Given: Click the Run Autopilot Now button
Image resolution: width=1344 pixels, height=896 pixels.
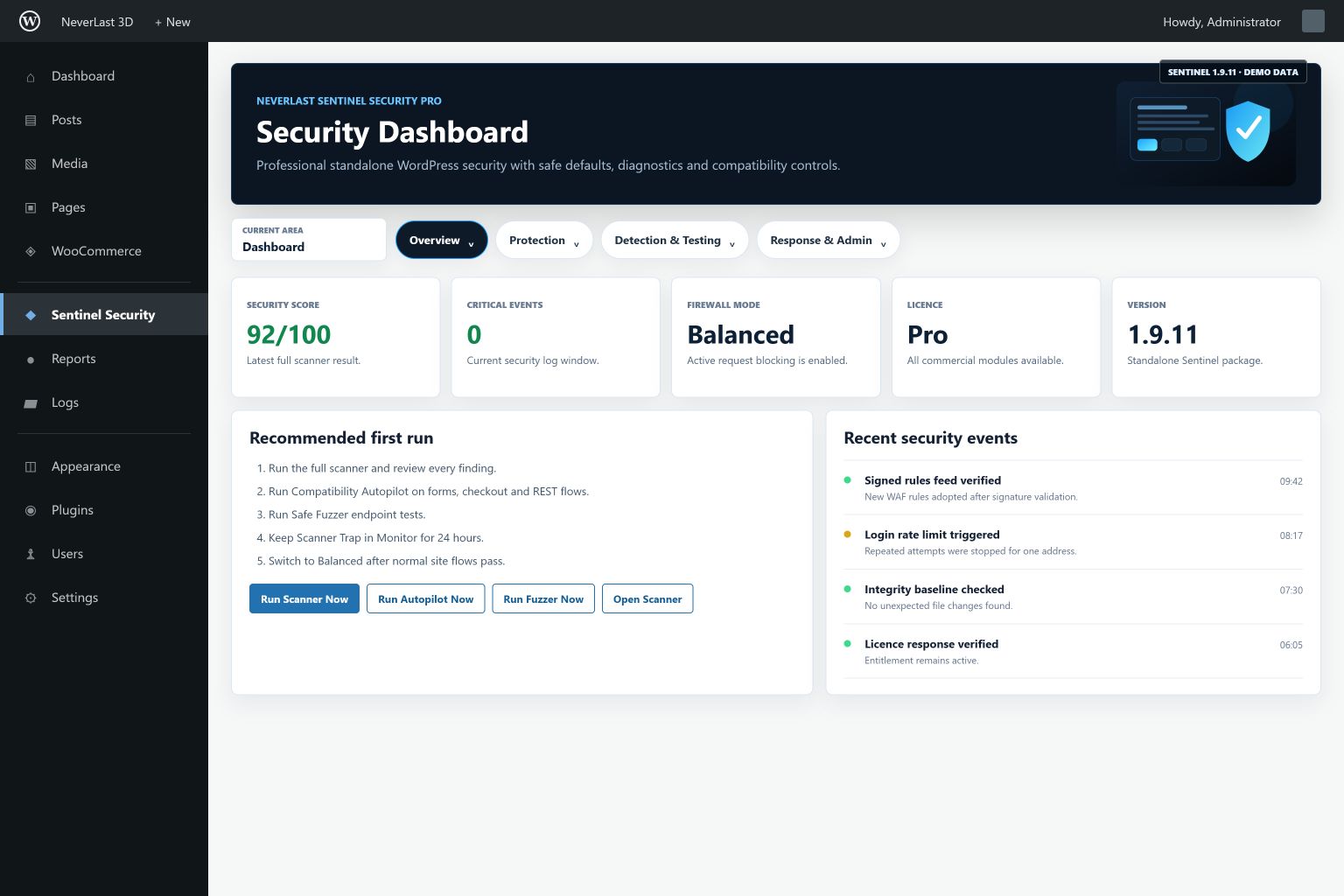Looking at the screenshot, I should pyautogui.click(x=425, y=598).
